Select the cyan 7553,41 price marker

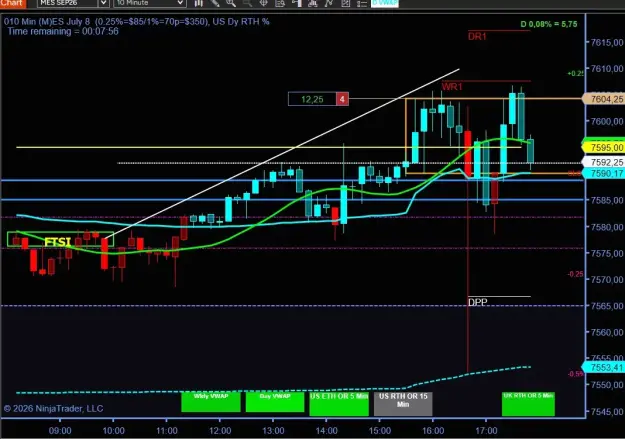(x=603, y=367)
